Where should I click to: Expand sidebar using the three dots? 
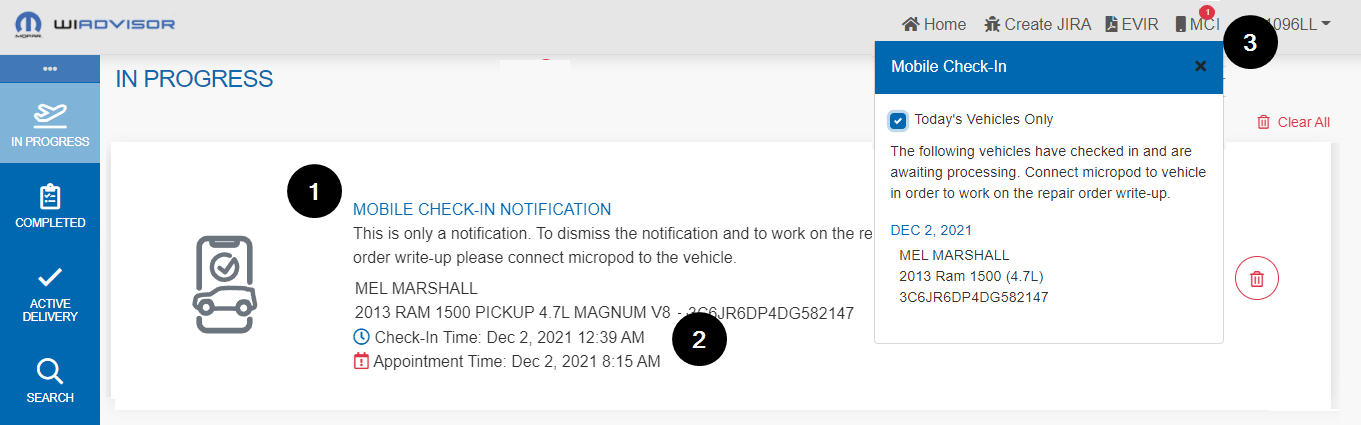click(50, 68)
